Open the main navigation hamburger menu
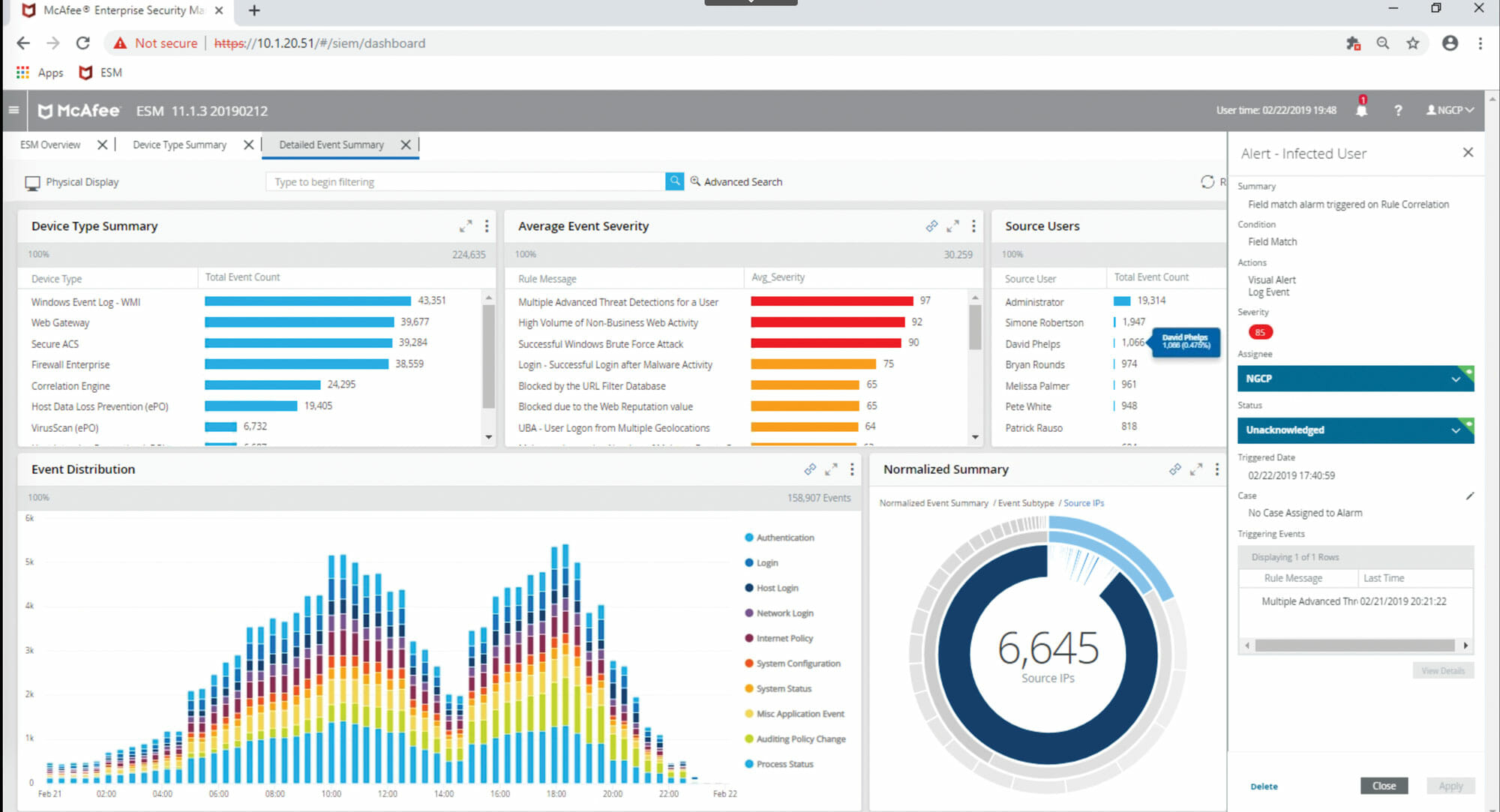1500x812 pixels. tap(13, 109)
